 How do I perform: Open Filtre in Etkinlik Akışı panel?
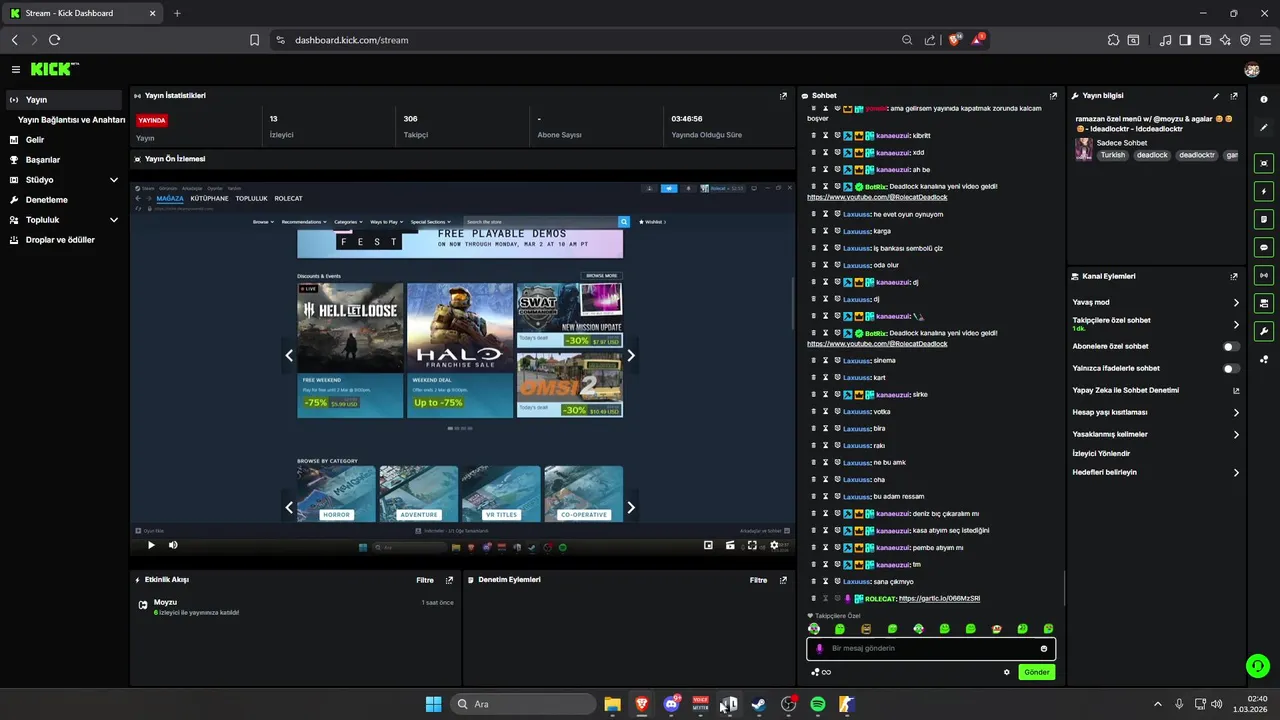tap(425, 580)
